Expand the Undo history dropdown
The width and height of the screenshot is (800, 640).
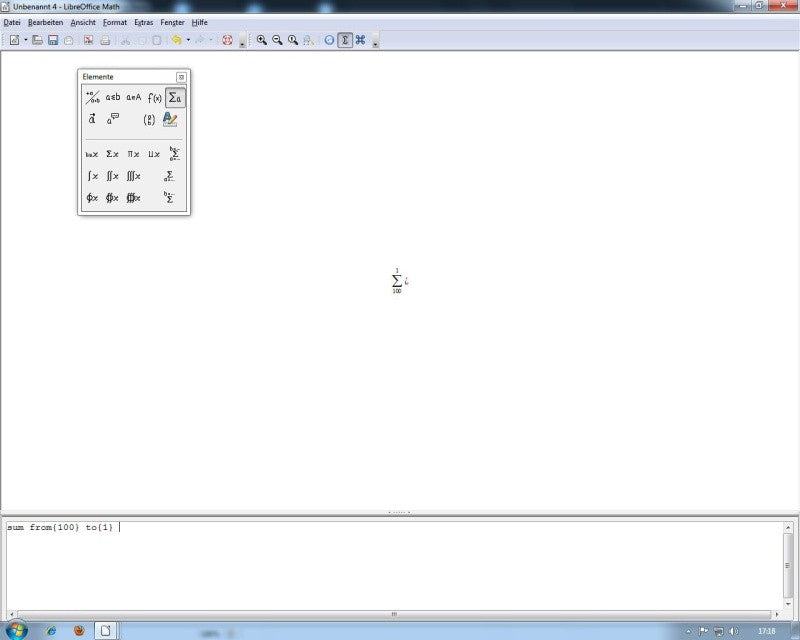(188, 40)
